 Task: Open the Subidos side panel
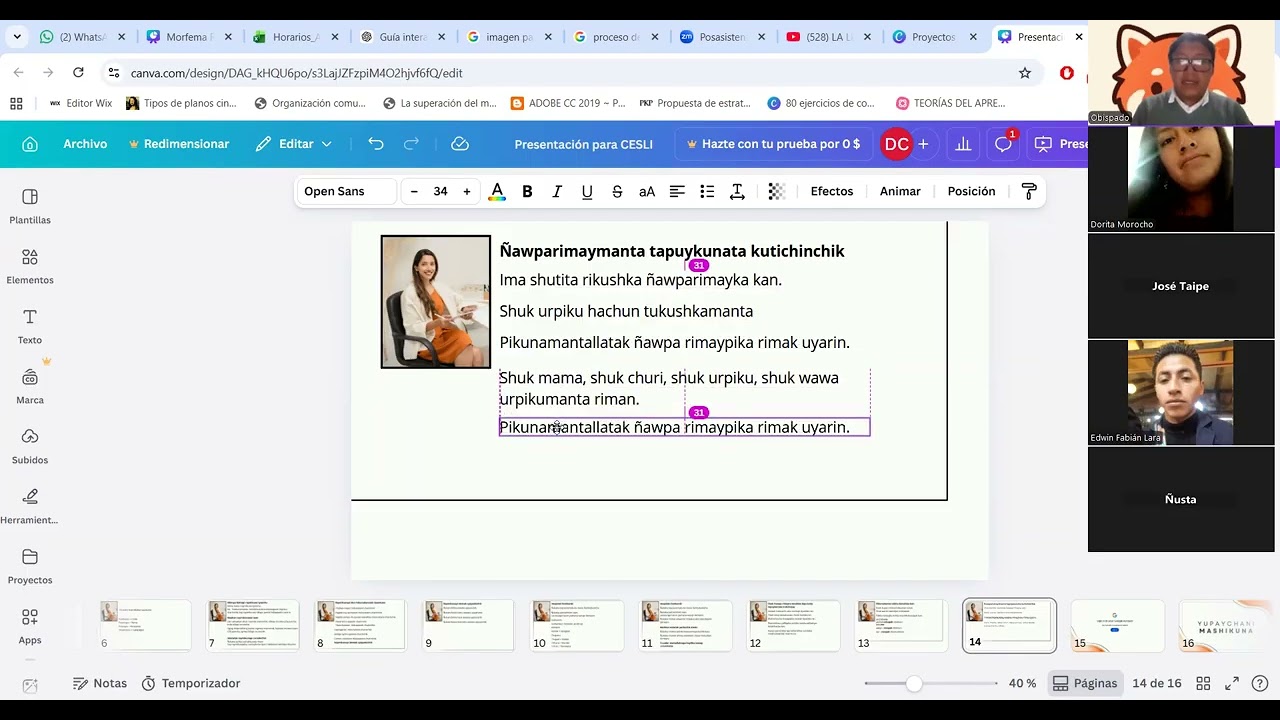30,446
